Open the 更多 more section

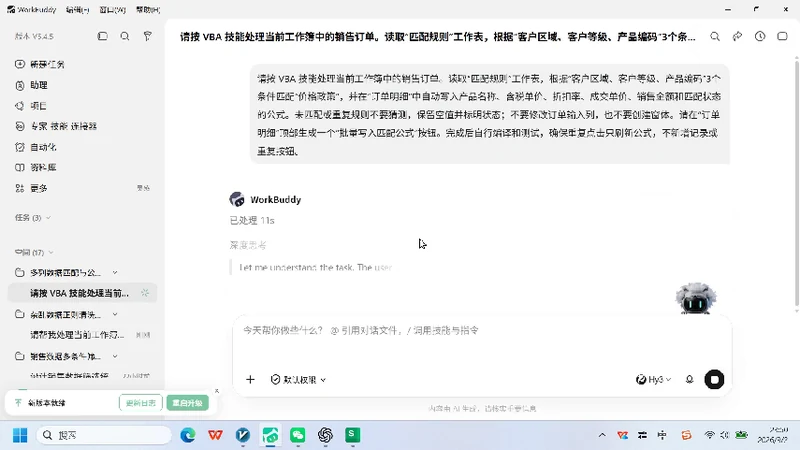pyautogui.click(x=31, y=188)
